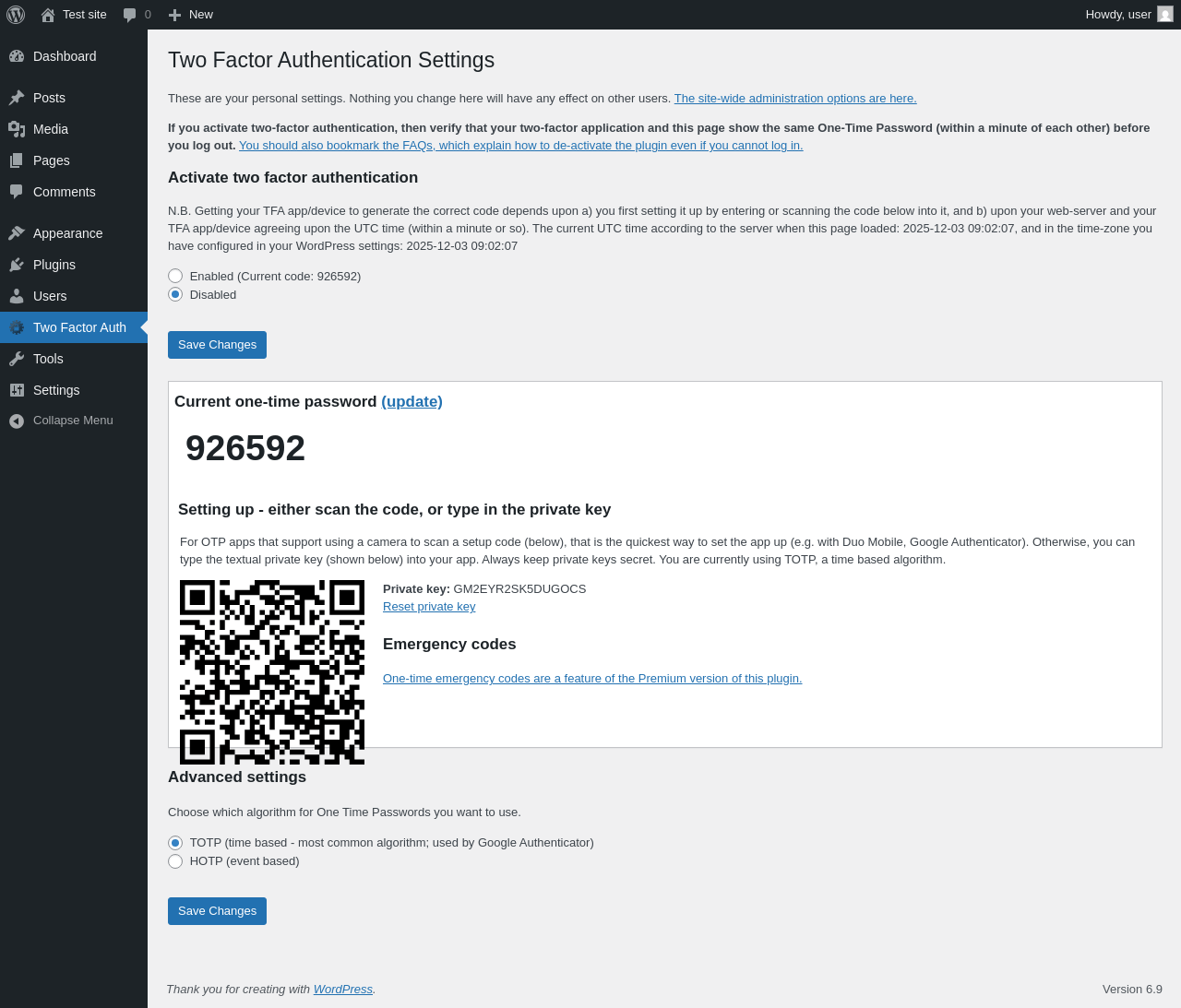Click the Save Changes button under Advanced settings
1181x1008 pixels.
[x=217, y=911]
